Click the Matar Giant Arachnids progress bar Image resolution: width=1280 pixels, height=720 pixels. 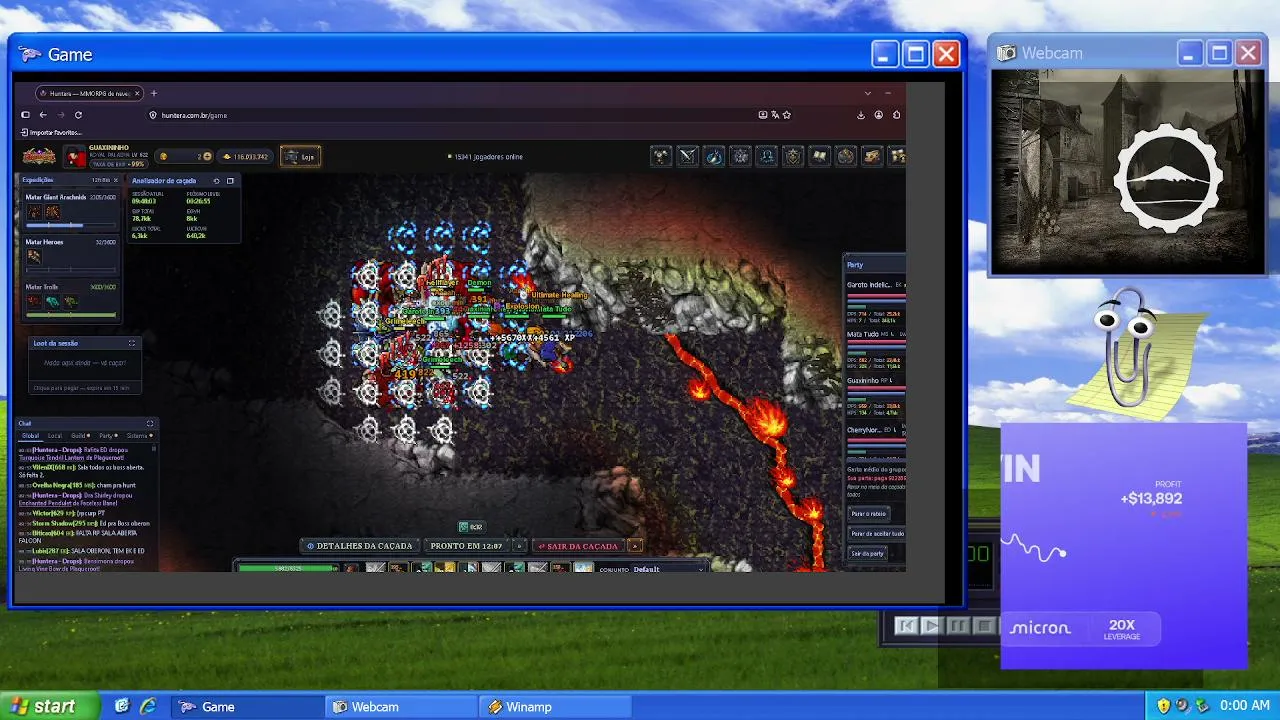click(70, 225)
